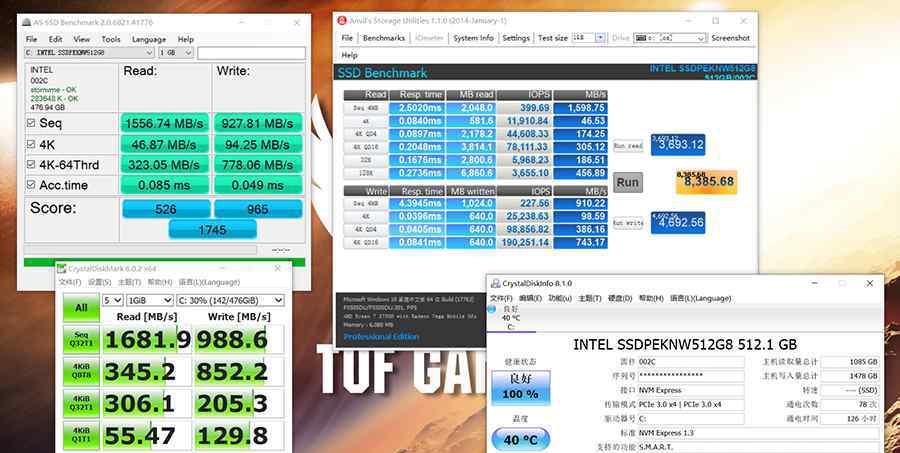Click the 4KiB Q32T1 test button
The width and height of the screenshot is (900, 453).
[x=81, y=404]
